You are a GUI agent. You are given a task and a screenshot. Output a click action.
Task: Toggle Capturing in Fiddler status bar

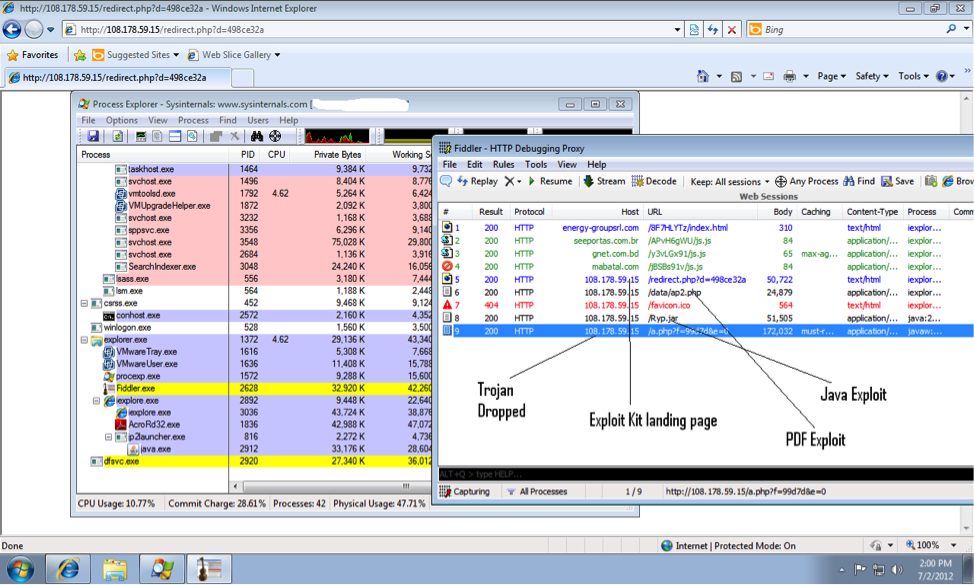click(x=465, y=492)
